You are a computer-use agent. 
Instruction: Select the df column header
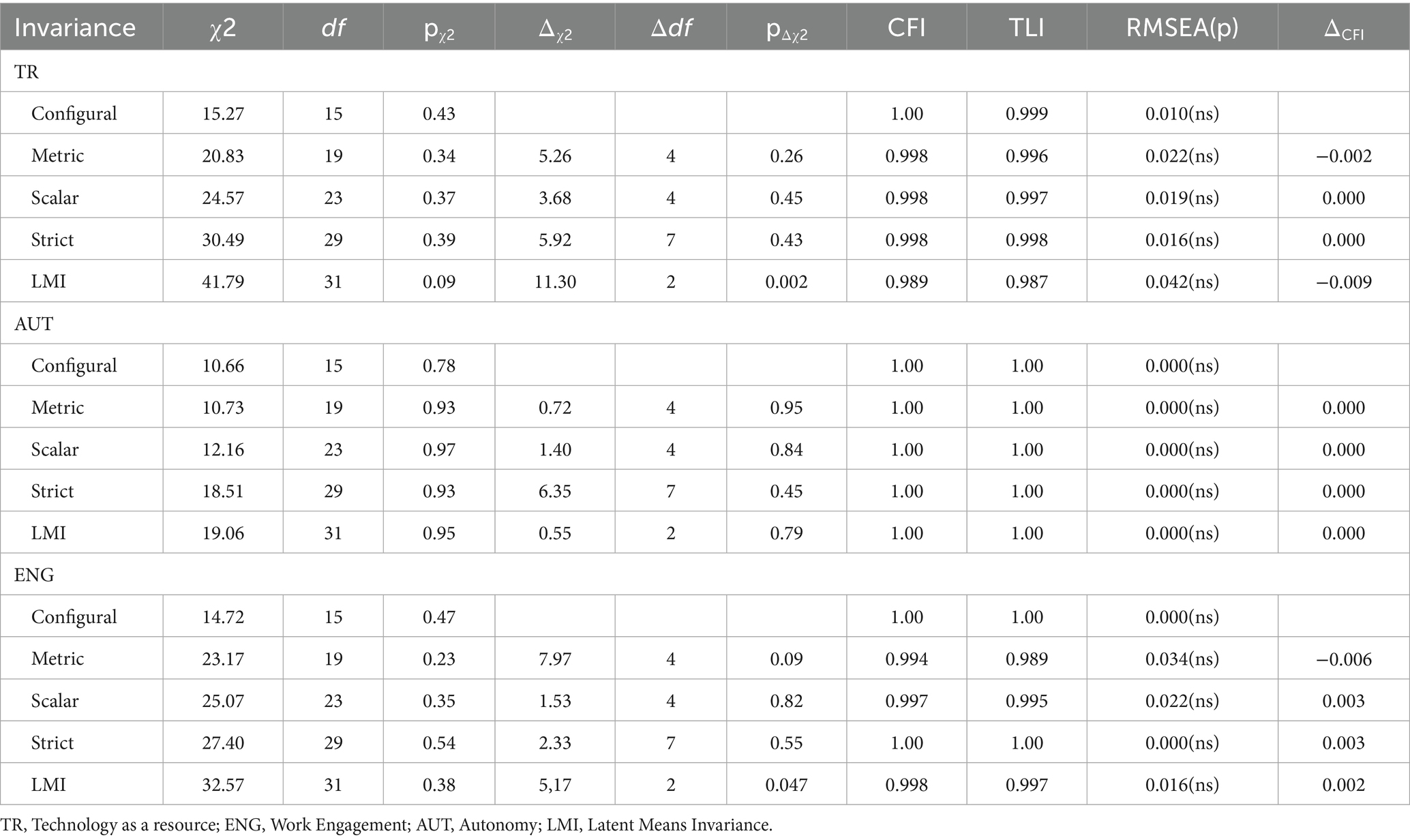[x=333, y=28]
